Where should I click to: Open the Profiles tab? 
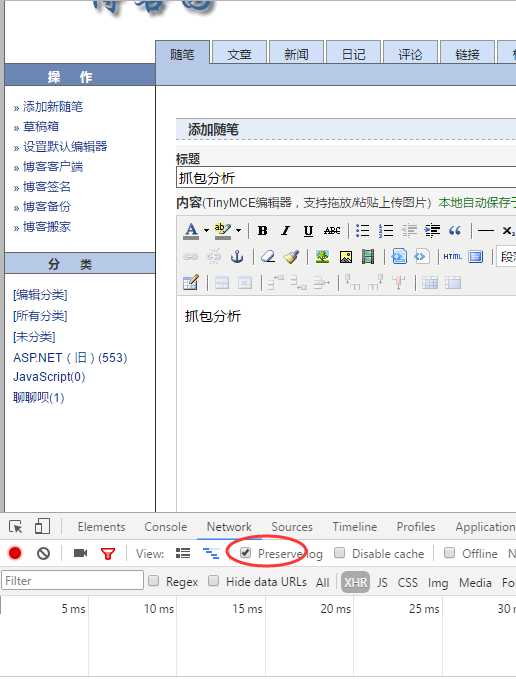tap(416, 527)
